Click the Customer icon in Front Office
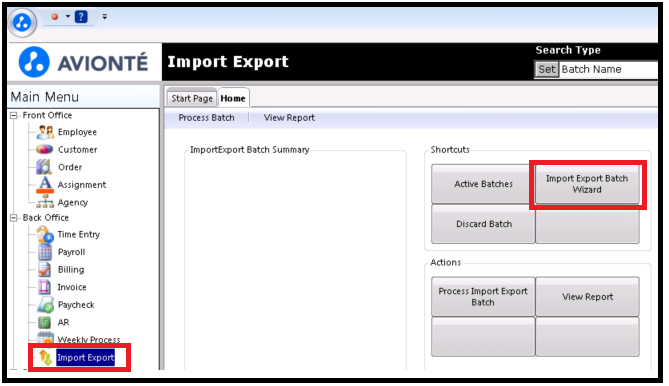This screenshot has width=669, height=386. (45, 150)
